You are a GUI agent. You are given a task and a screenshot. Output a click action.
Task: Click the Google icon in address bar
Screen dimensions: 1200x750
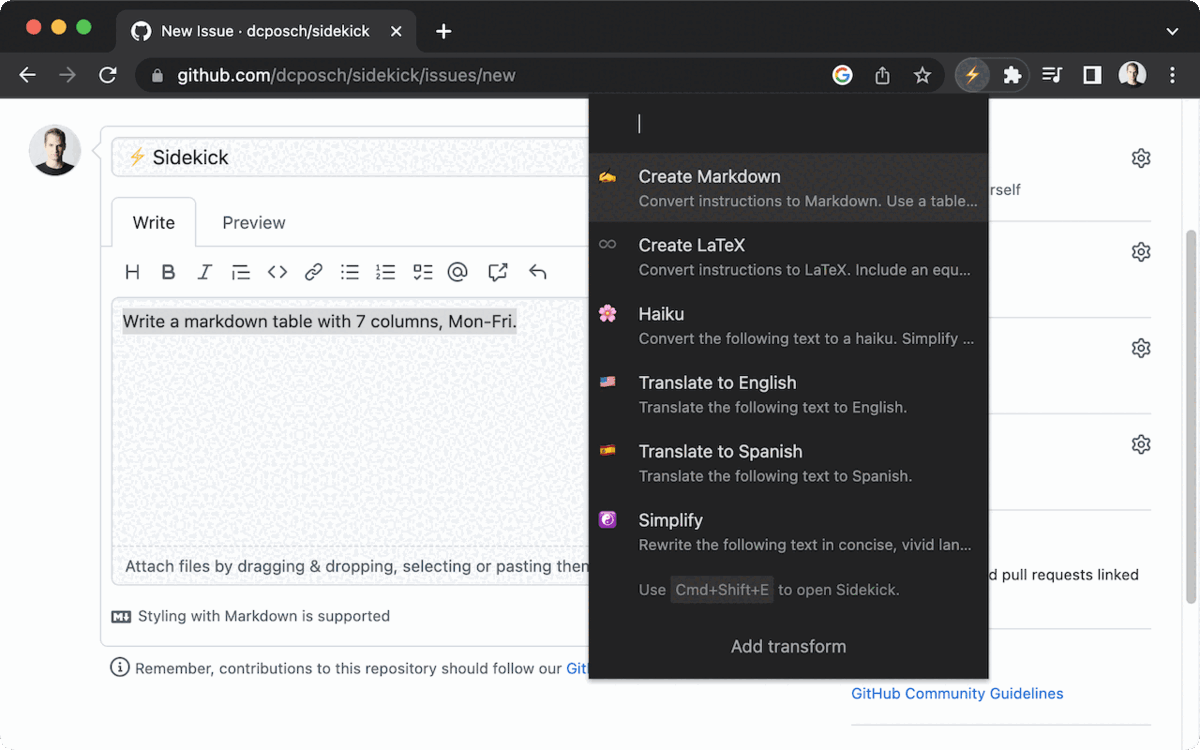click(843, 75)
